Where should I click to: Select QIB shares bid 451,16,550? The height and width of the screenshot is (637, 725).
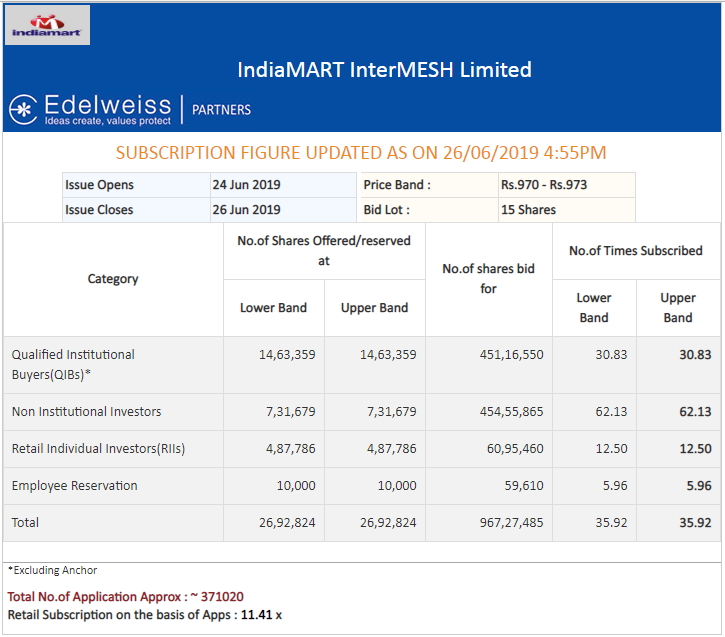coord(511,355)
